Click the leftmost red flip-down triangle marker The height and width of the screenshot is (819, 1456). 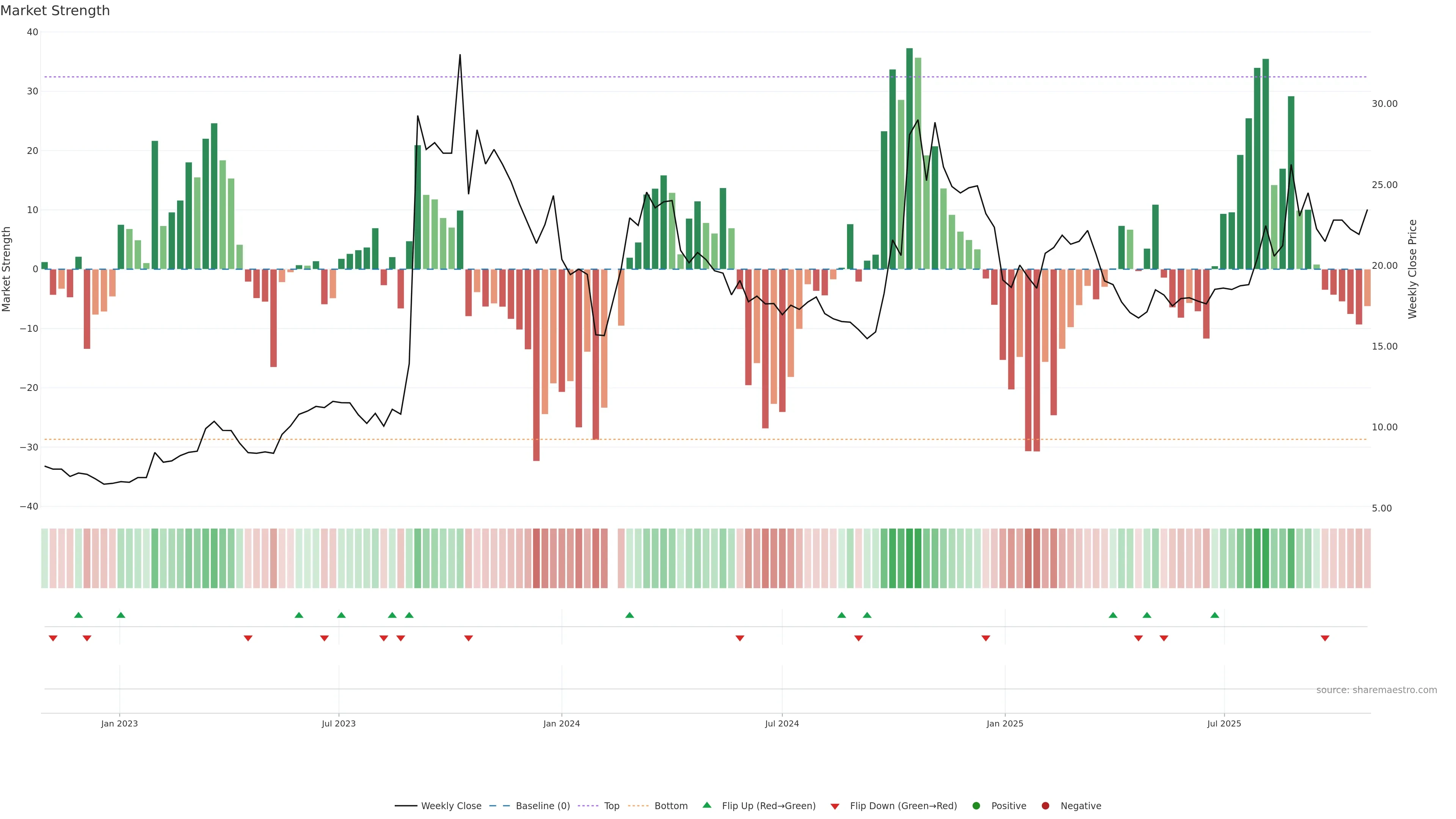(53, 638)
